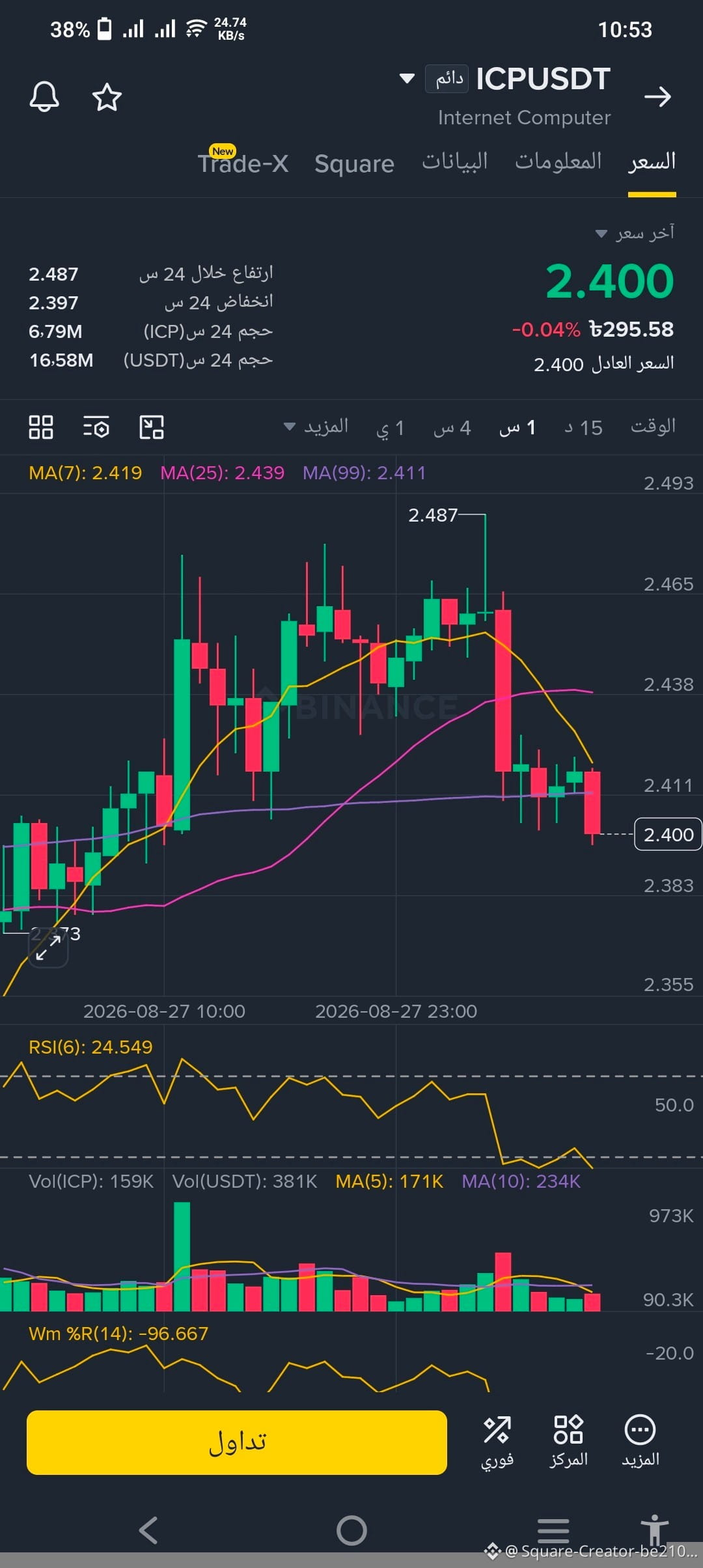
Task: Tap the 24h USDT volume 16.58M
Action: pos(61,360)
